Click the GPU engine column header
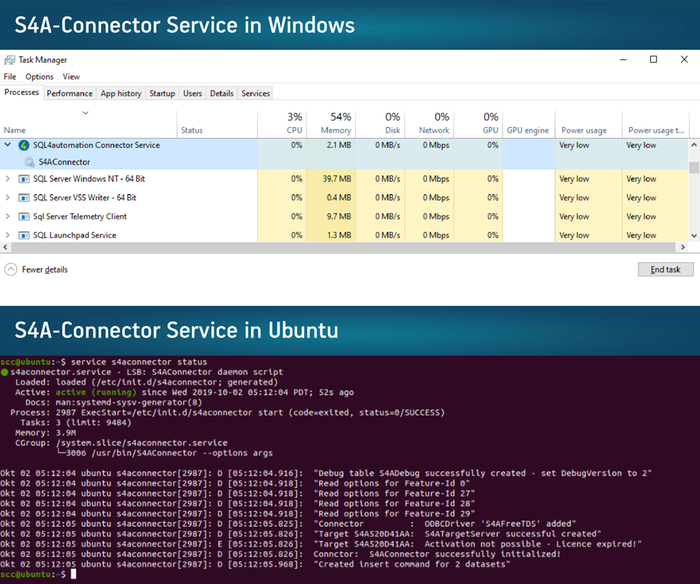The width and height of the screenshot is (700, 584). coord(529,124)
